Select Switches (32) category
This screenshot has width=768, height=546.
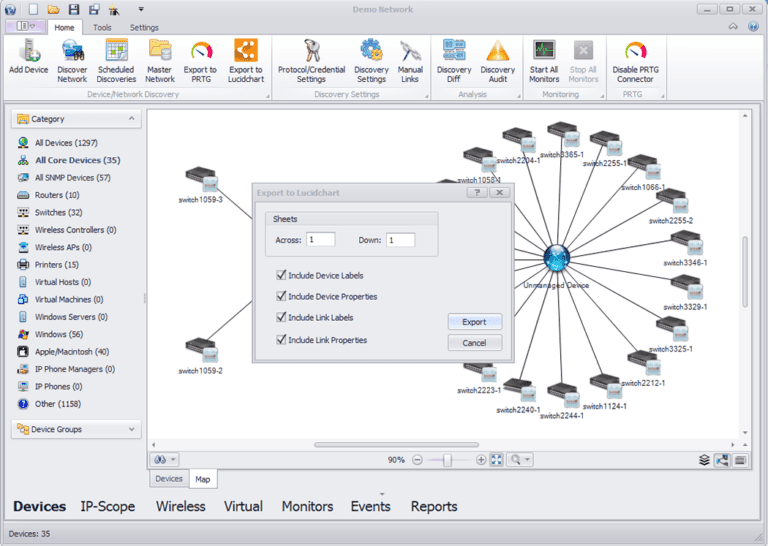(x=58, y=212)
